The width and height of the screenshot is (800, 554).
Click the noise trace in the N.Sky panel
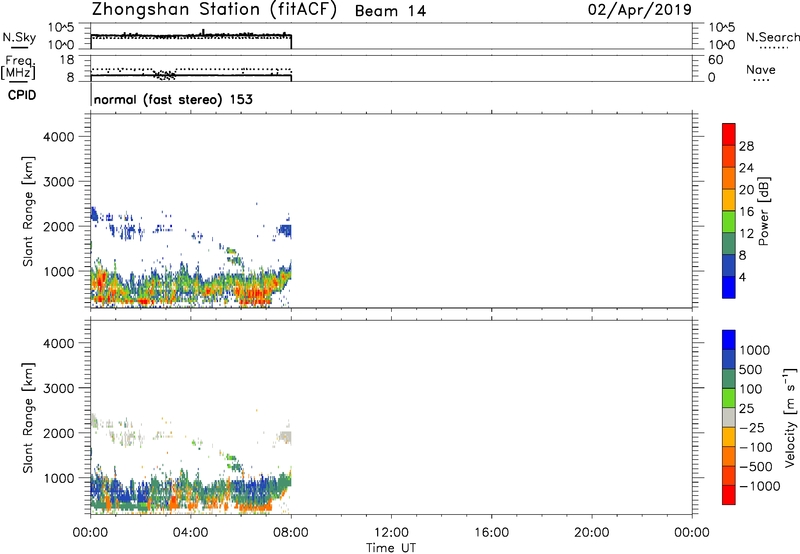tap(191, 35)
